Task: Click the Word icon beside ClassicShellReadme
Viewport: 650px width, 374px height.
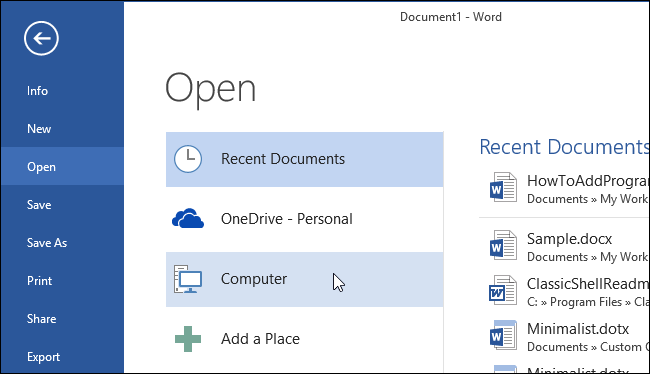Action: click(503, 290)
